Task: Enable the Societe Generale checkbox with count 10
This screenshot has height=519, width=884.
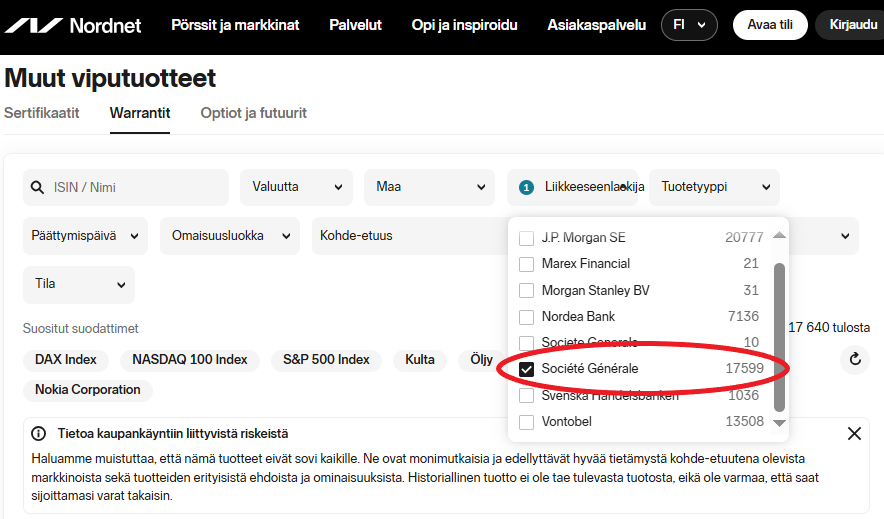Action: 526,343
